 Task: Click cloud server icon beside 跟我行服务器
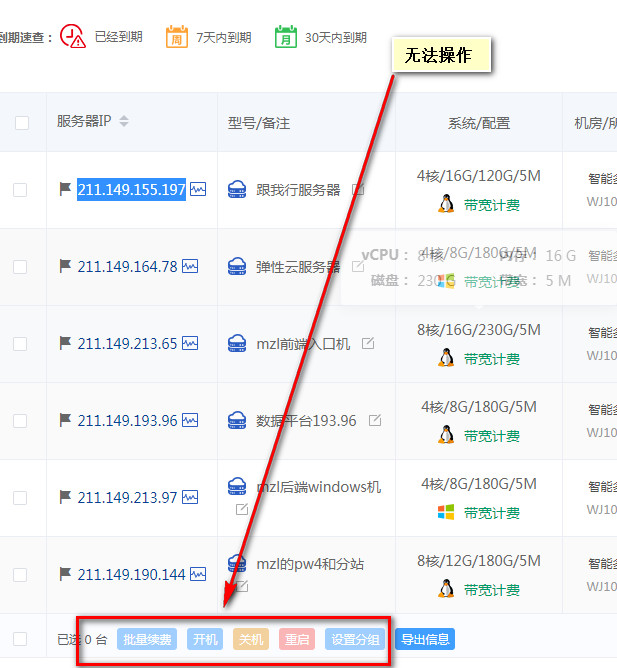tap(237, 189)
